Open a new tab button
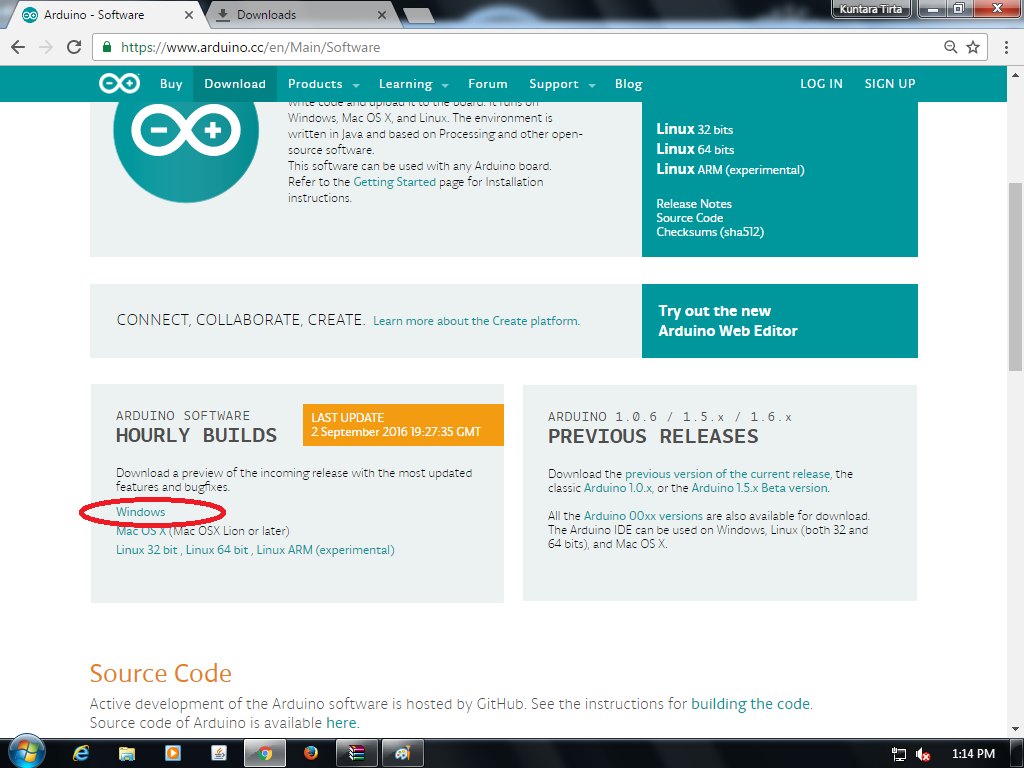Image resolution: width=1024 pixels, height=768 pixels. pyautogui.click(x=419, y=15)
